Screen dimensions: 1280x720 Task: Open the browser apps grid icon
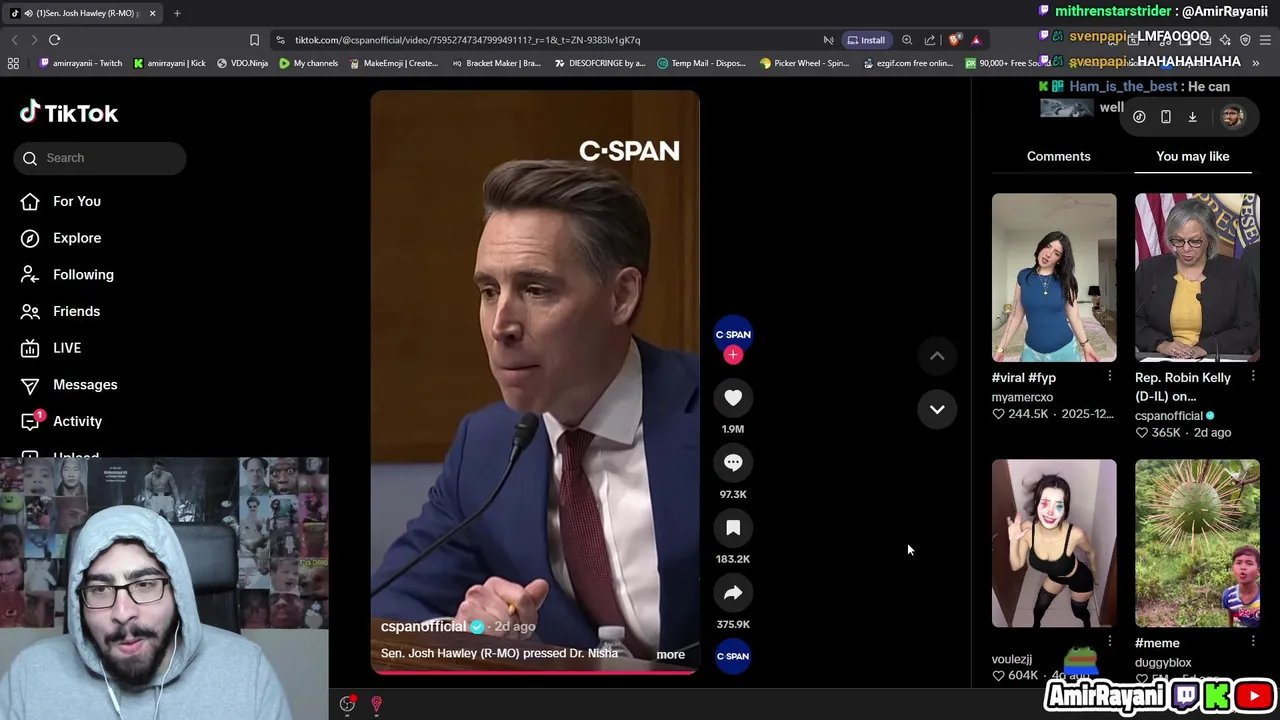tap(13, 63)
